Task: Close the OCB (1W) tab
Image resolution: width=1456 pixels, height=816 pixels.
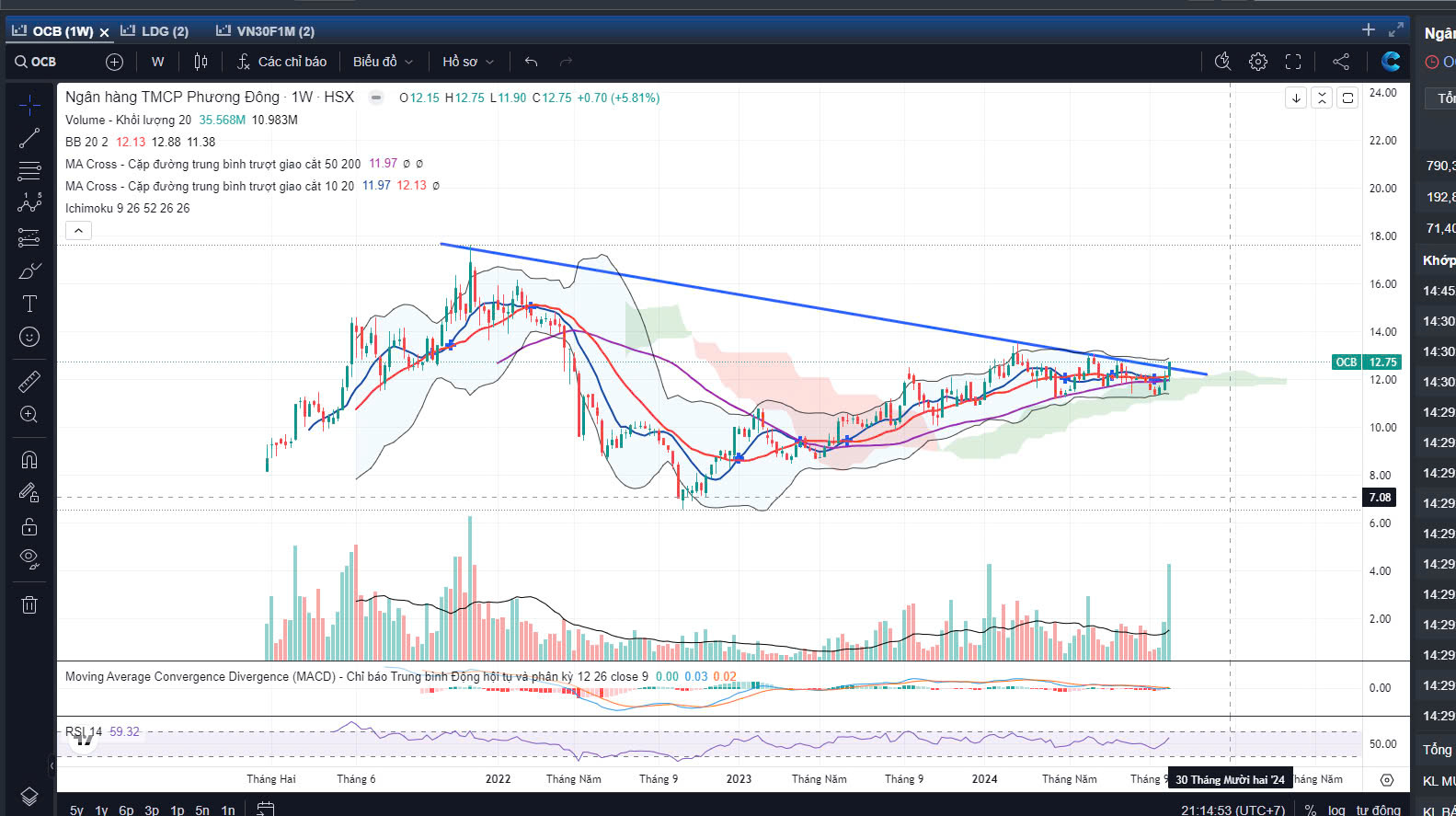Action: click(x=104, y=32)
